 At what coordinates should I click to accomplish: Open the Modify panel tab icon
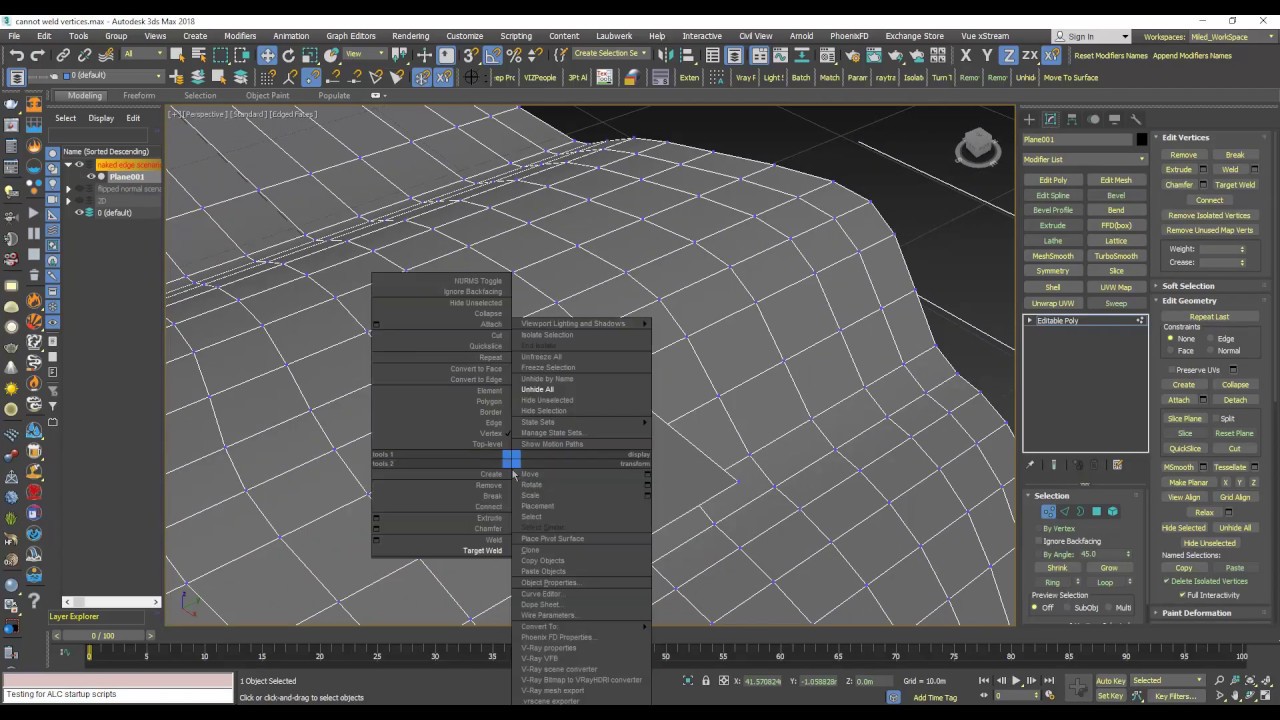coord(1050,119)
